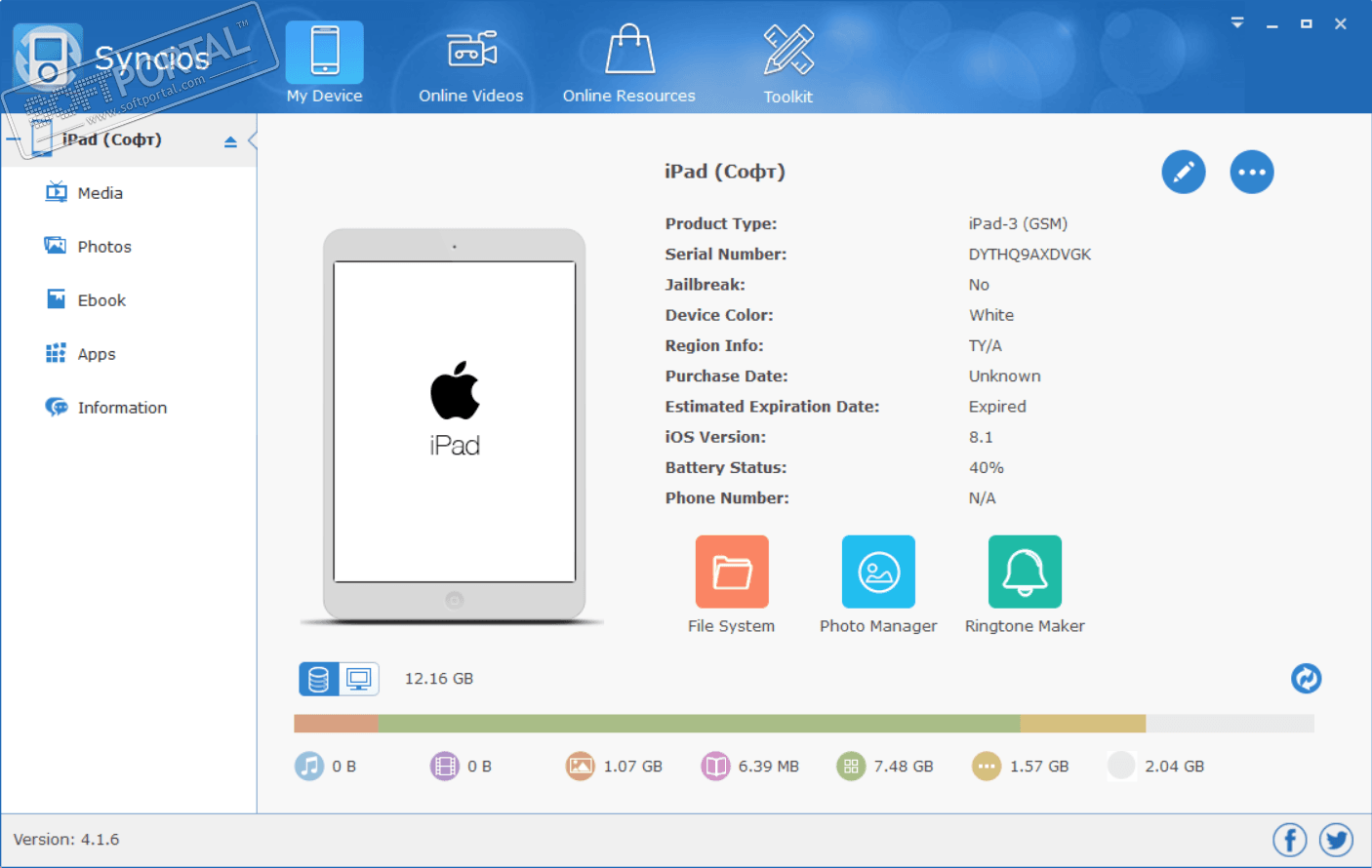Viewport: 1372px width, 868px height.
Task: Open the Syncios Twitter page
Action: pyautogui.click(x=1336, y=840)
